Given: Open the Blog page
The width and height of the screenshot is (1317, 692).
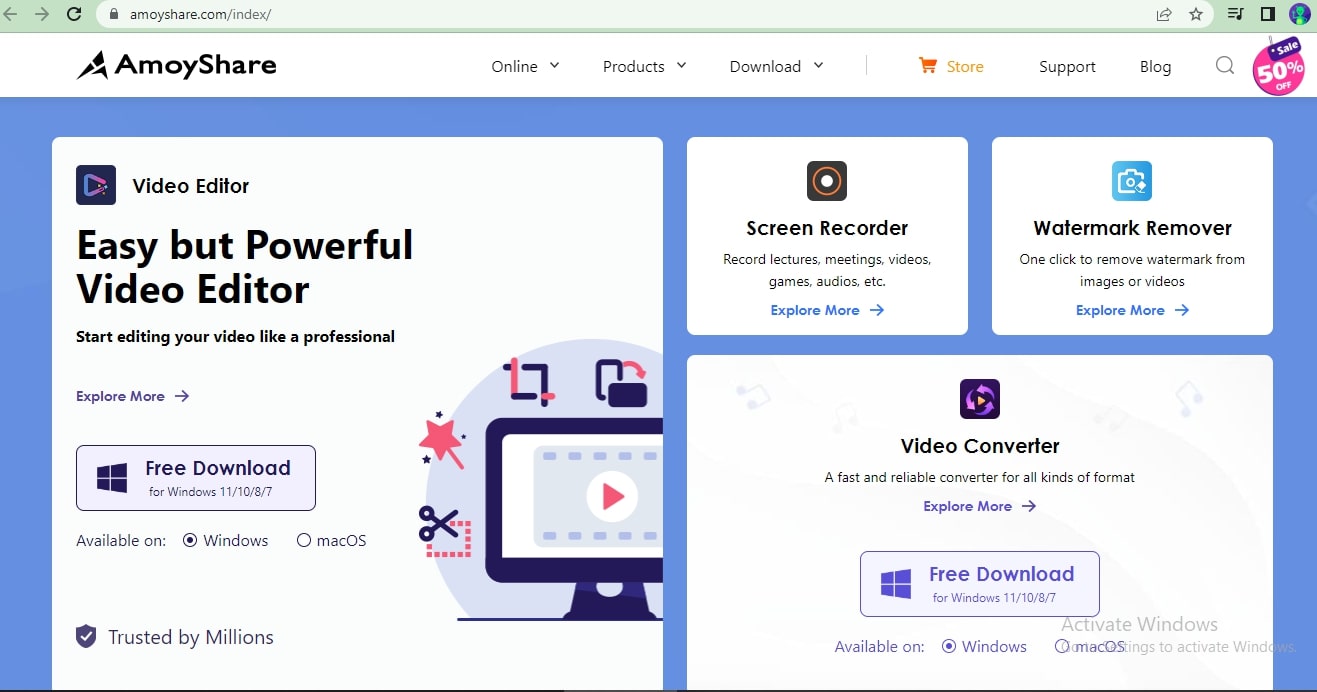Looking at the screenshot, I should click(x=1155, y=66).
